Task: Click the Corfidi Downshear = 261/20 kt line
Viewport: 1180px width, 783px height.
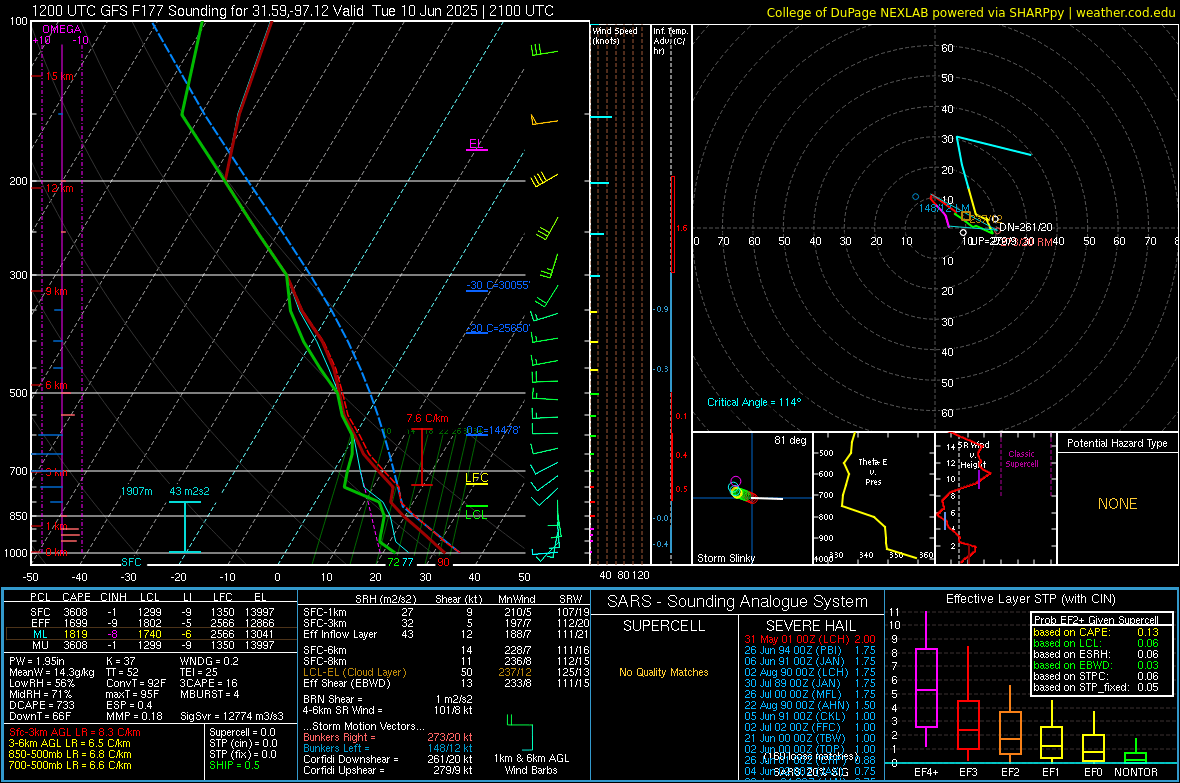Action: click(388, 759)
